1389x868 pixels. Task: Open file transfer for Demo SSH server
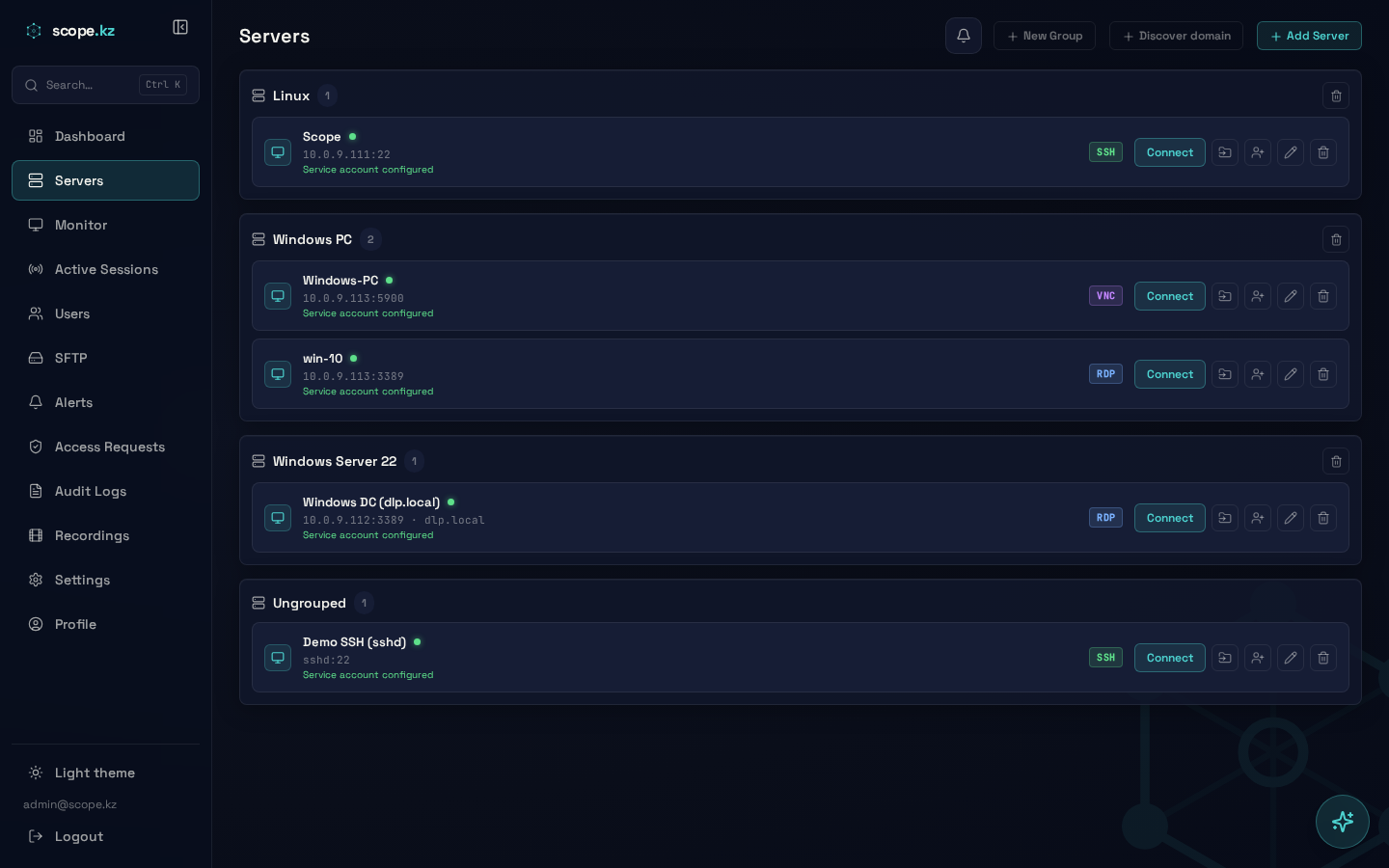click(x=1225, y=658)
